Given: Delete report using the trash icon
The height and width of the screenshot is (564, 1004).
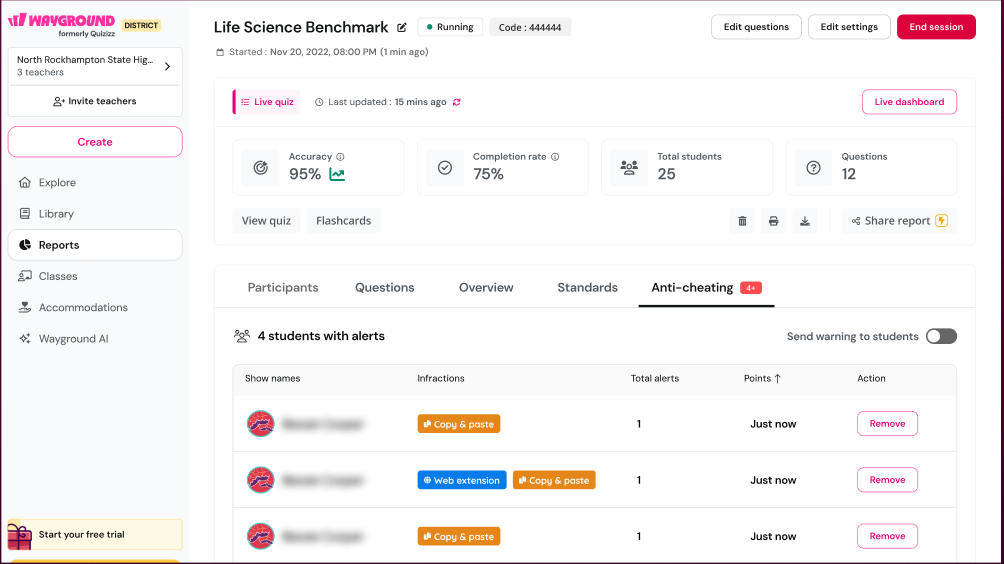Looking at the screenshot, I should pos(742,221).
